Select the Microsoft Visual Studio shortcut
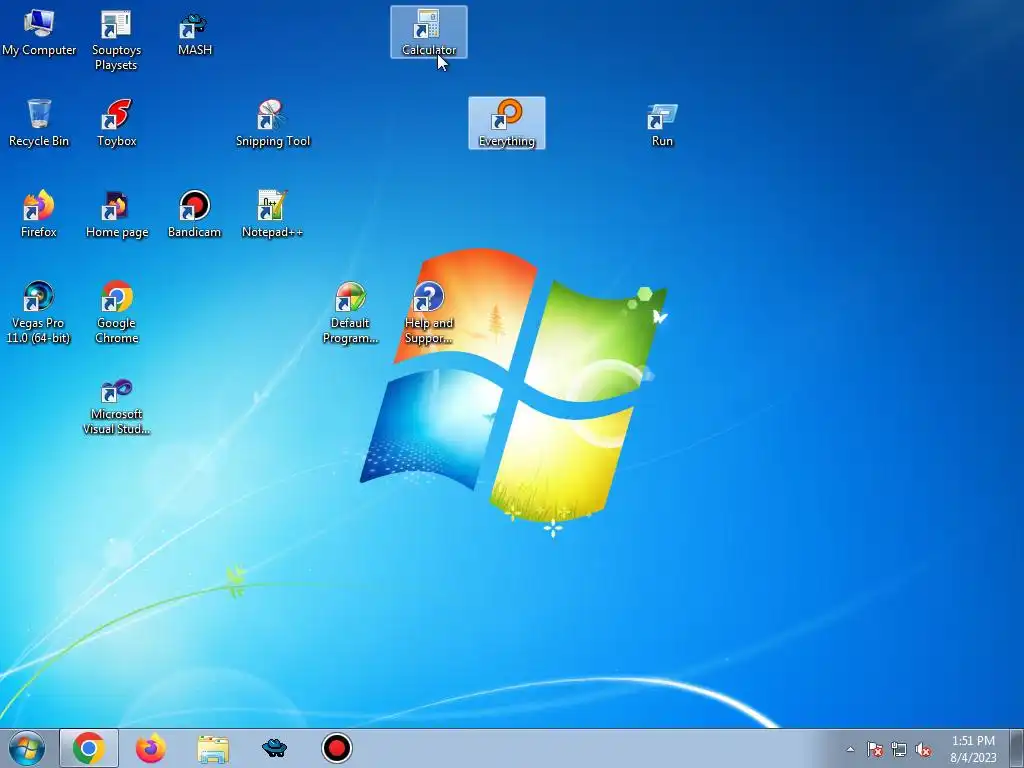Viewport: 1024px width, 768px height. coord(116,405)
